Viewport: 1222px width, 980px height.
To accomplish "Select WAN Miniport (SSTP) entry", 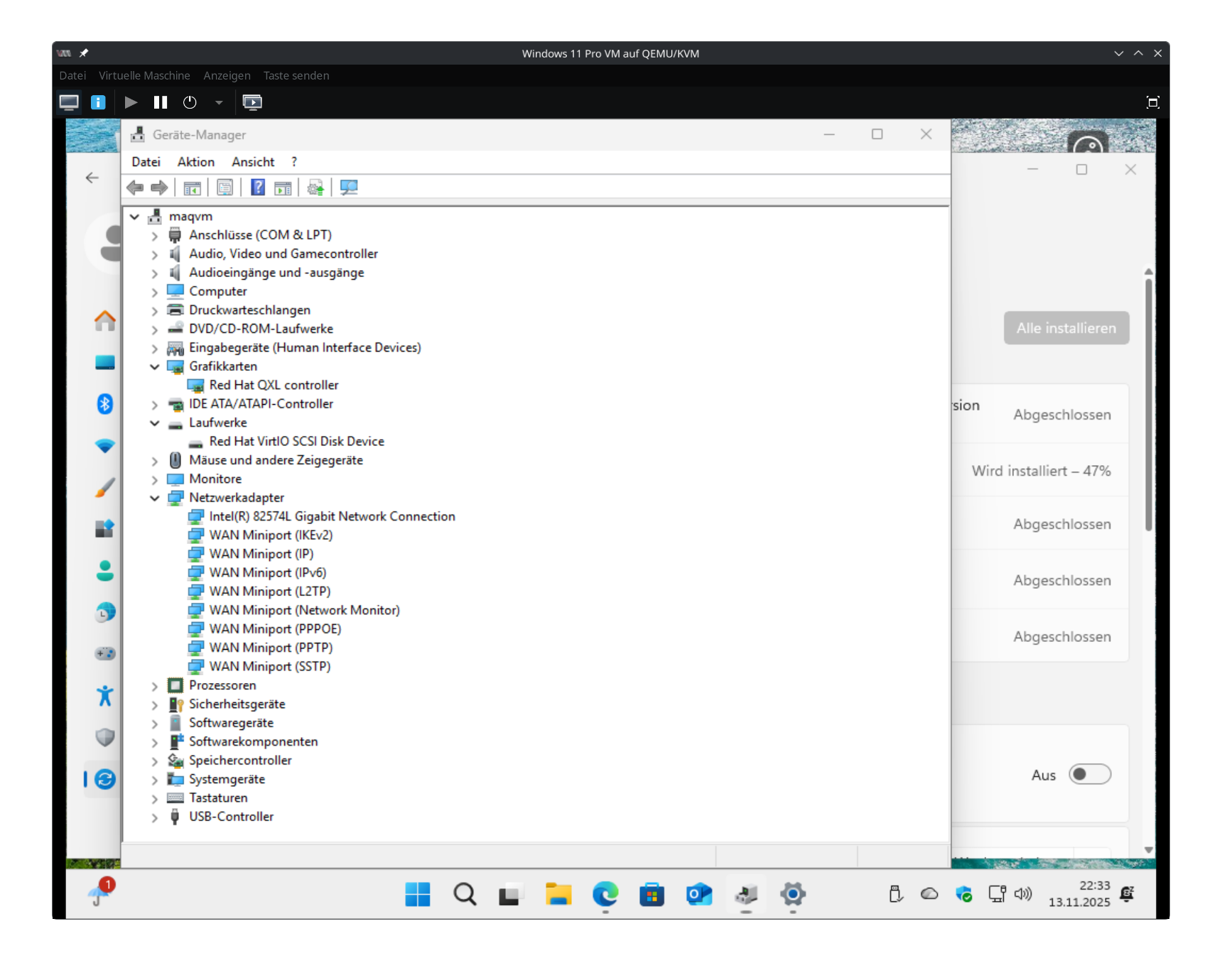I will [x=270, y=666].
